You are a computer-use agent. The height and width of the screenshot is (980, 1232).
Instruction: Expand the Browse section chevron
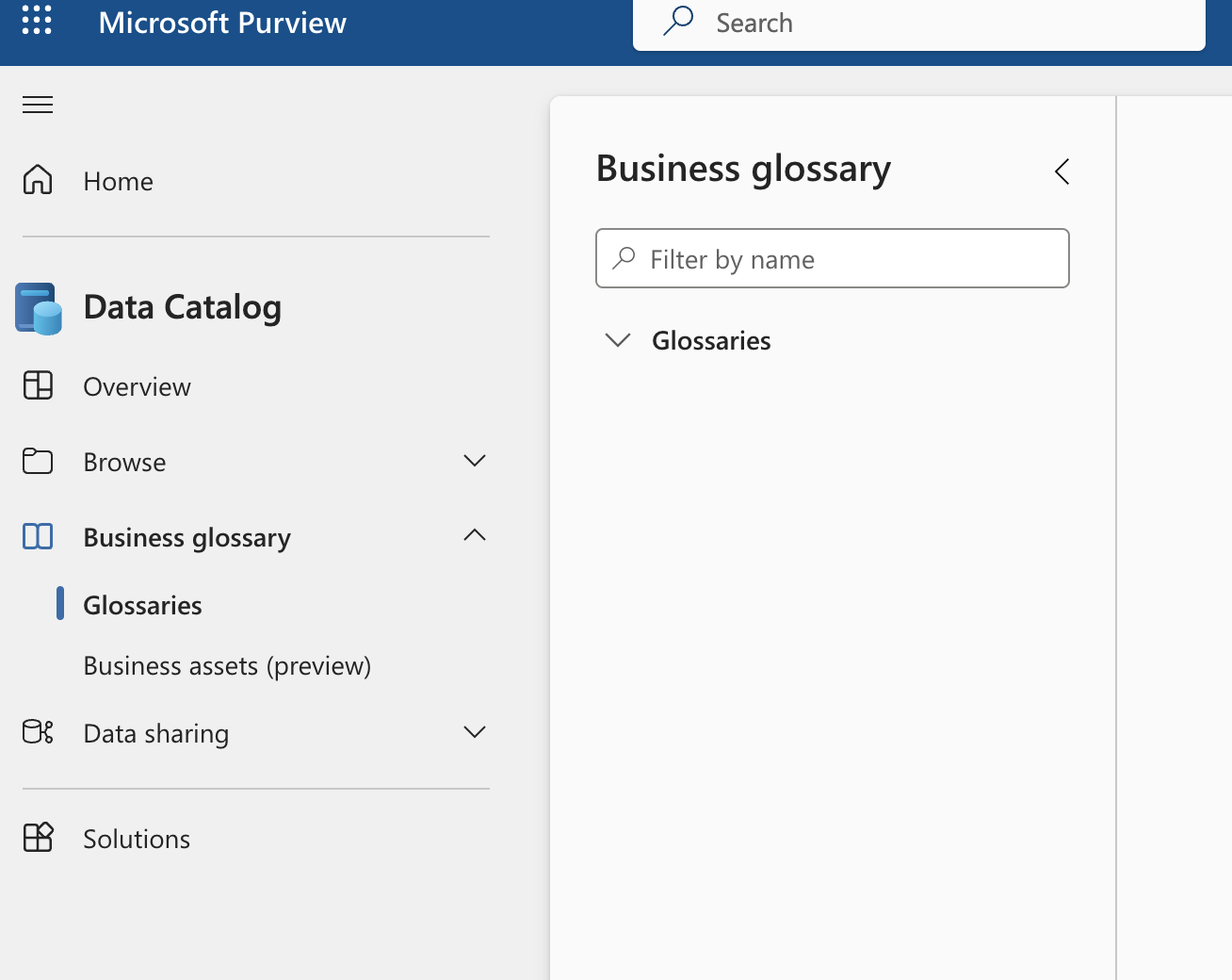point(475,461)
